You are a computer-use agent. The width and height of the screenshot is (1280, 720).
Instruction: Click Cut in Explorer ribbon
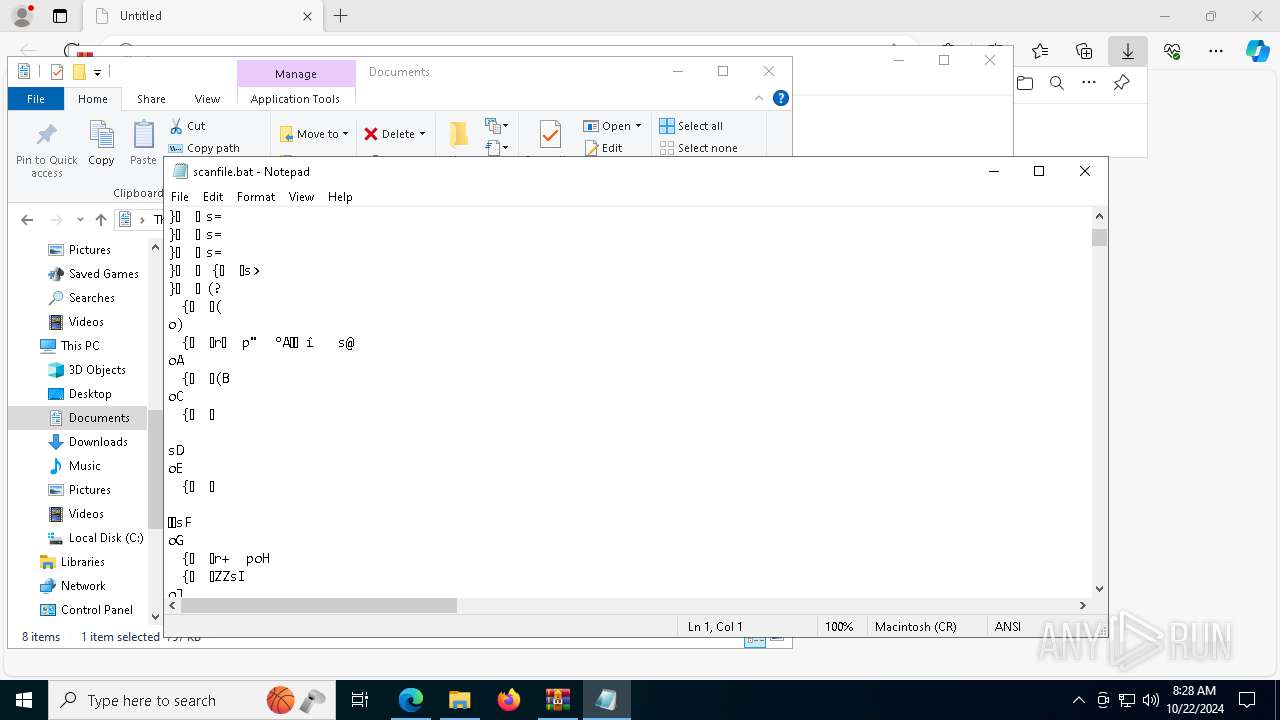[187, 126]
